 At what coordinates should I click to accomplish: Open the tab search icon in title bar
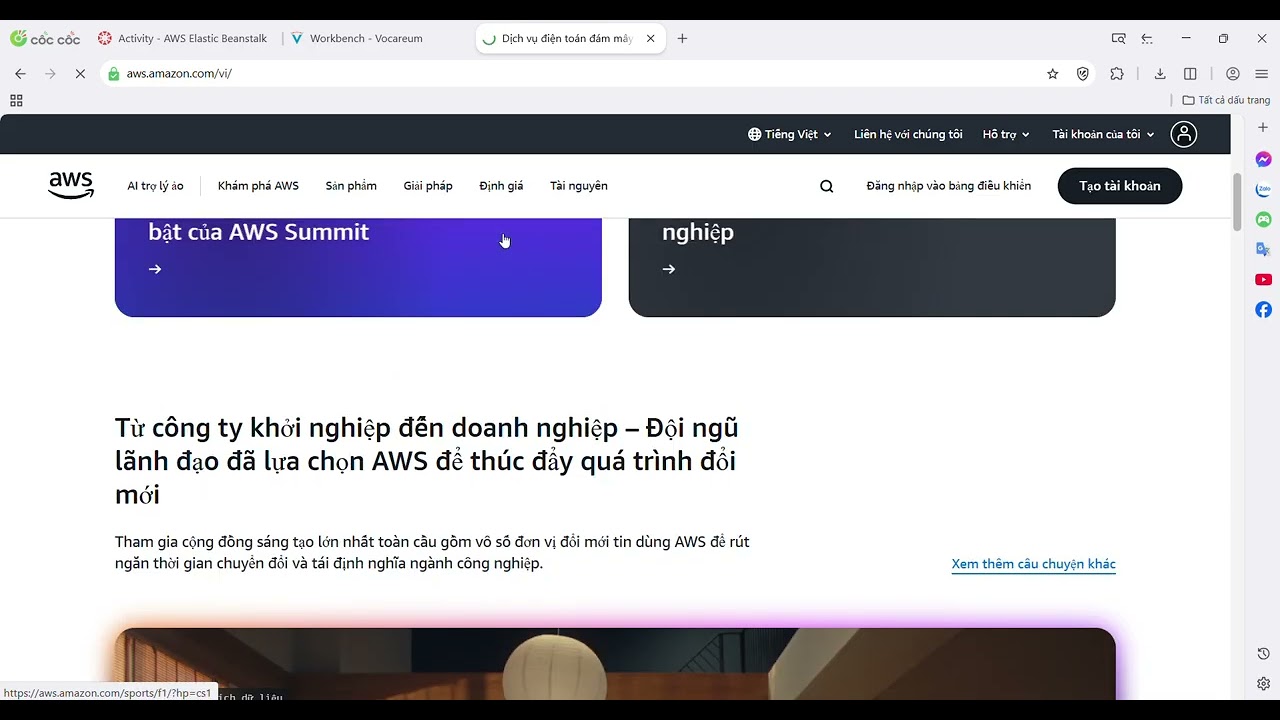(x=1119, y=39)
